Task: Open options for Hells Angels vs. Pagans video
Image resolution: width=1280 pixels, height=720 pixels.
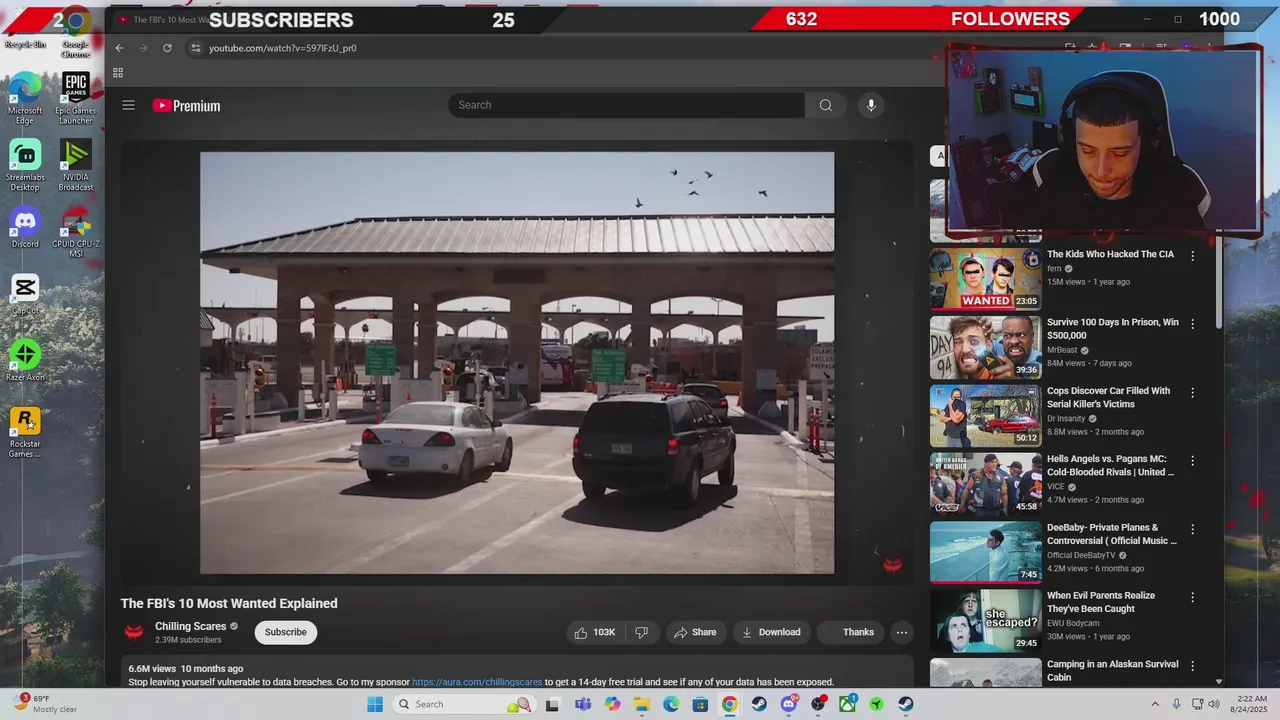Action: 1192,461
